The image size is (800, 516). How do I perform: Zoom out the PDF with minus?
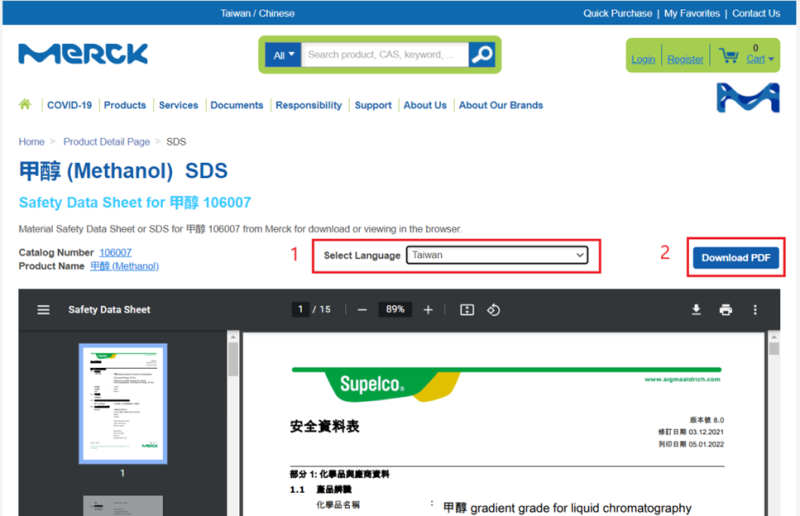tap(362, 310)
